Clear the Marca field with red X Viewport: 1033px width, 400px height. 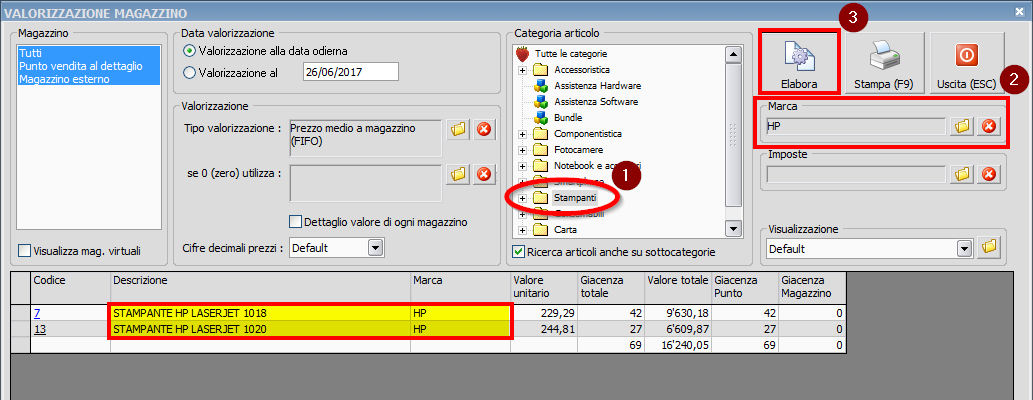click(988, 126)
